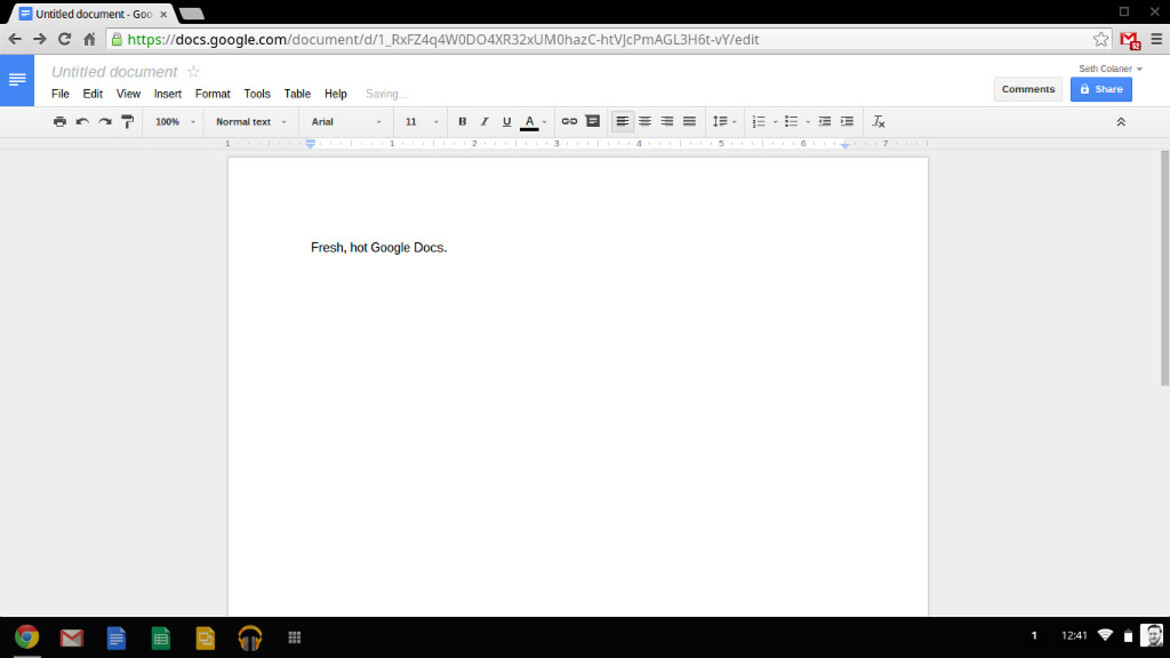Screen dimensions: 1170x658
Task: Insert a comment using toolbar icon
Action: tap(592, 121)
